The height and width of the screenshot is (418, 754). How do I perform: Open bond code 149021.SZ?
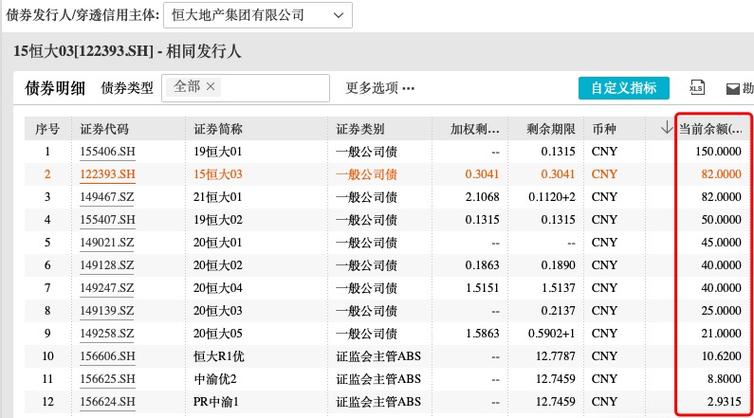(107, 242)
